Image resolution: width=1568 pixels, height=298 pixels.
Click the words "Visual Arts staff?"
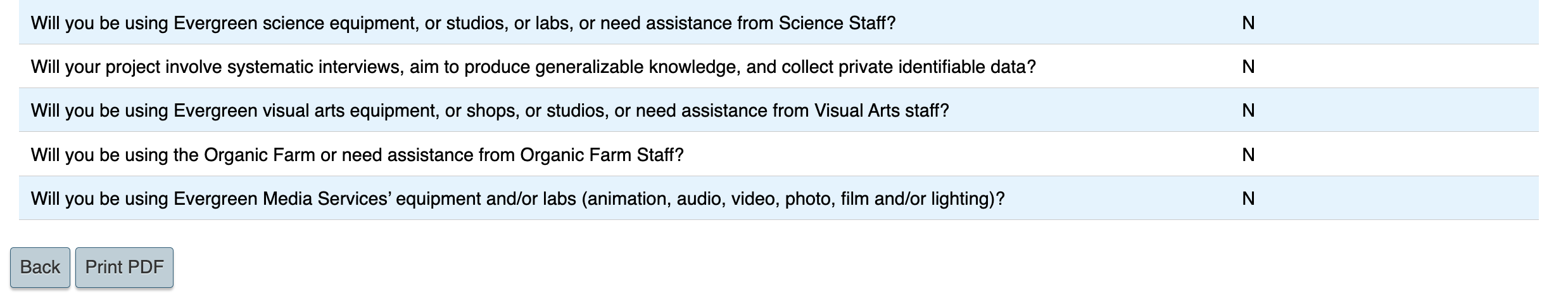point(882,111)
